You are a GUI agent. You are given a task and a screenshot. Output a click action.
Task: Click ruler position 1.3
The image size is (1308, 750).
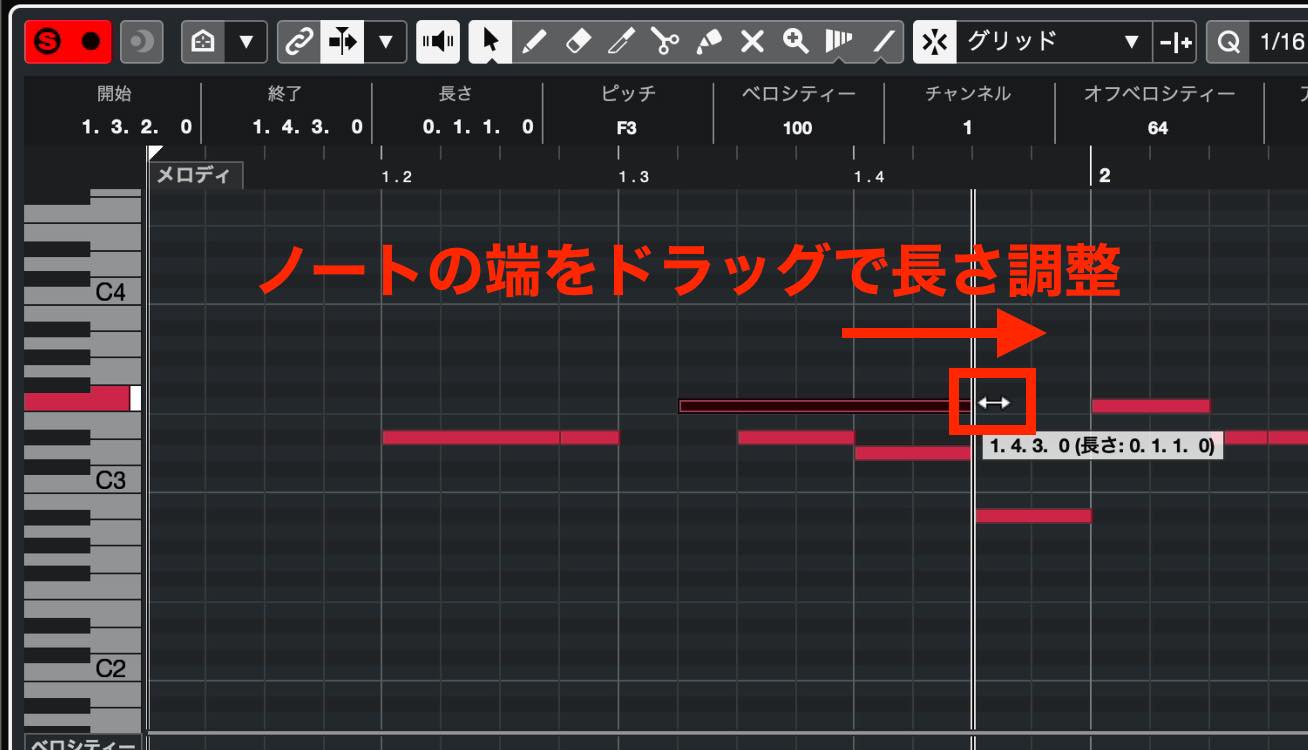click(633, 177)
